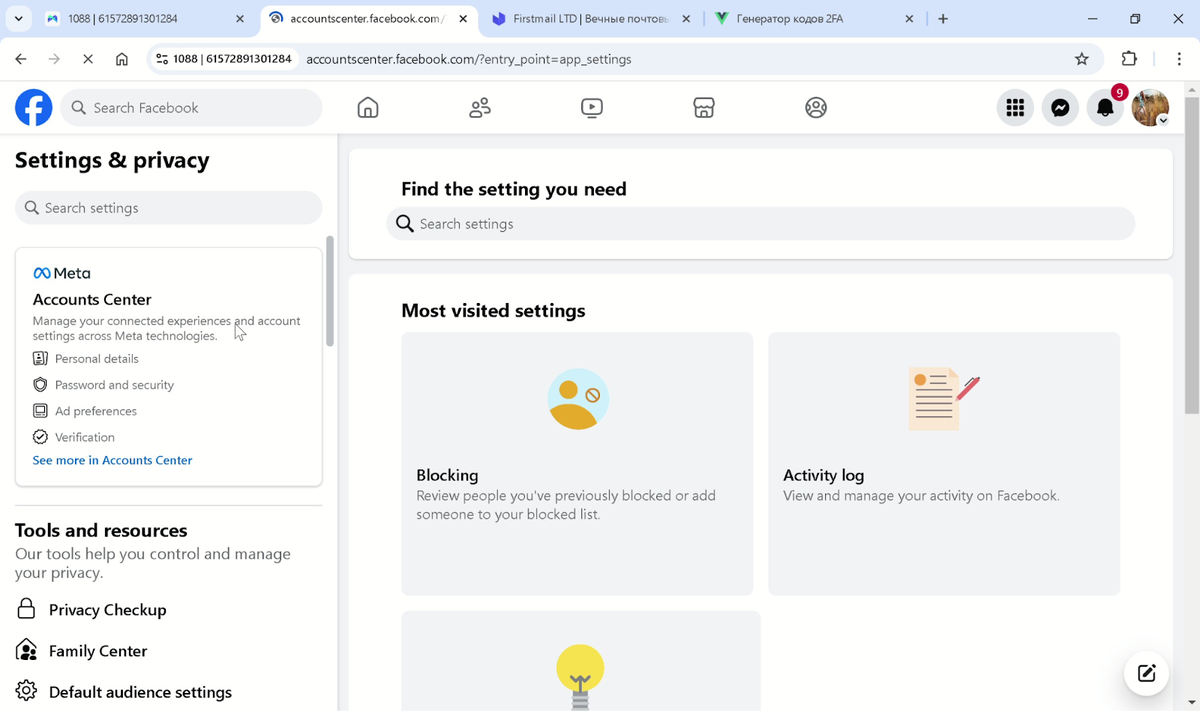This screenshot has width=1200, height=711.
Task: Click the Password and security shield icon
Action: tap(40, 384)
